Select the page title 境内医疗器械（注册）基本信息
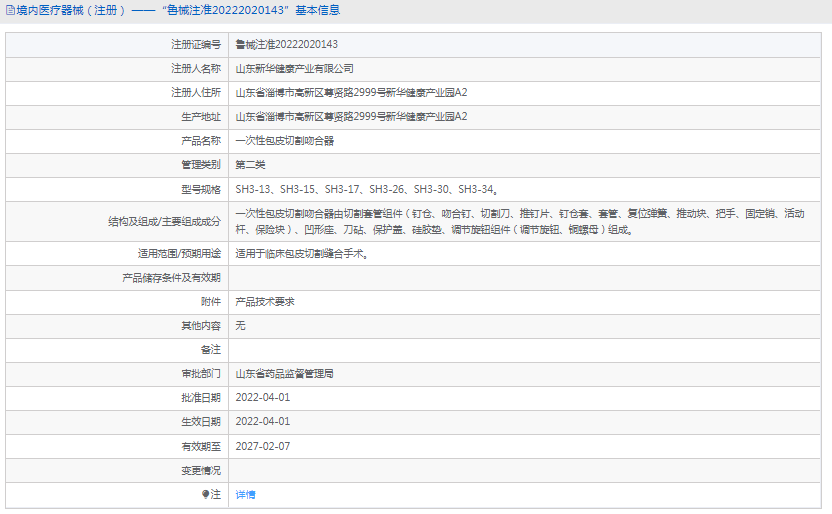Viewport: 832px width, 514px height. coord(178,10)
